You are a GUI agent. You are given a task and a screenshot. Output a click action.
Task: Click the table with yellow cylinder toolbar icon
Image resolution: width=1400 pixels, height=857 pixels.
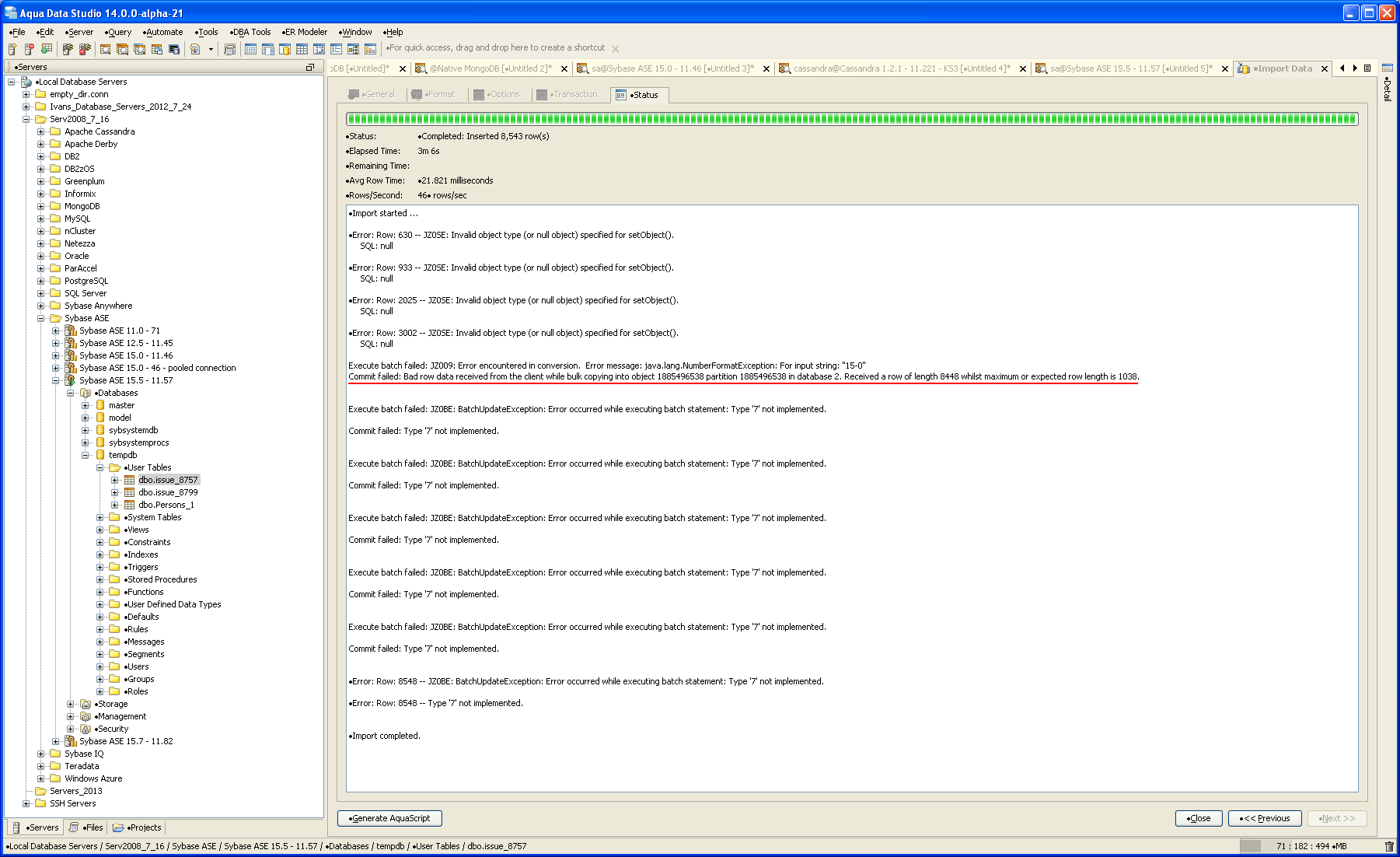[x=285, y=49]
